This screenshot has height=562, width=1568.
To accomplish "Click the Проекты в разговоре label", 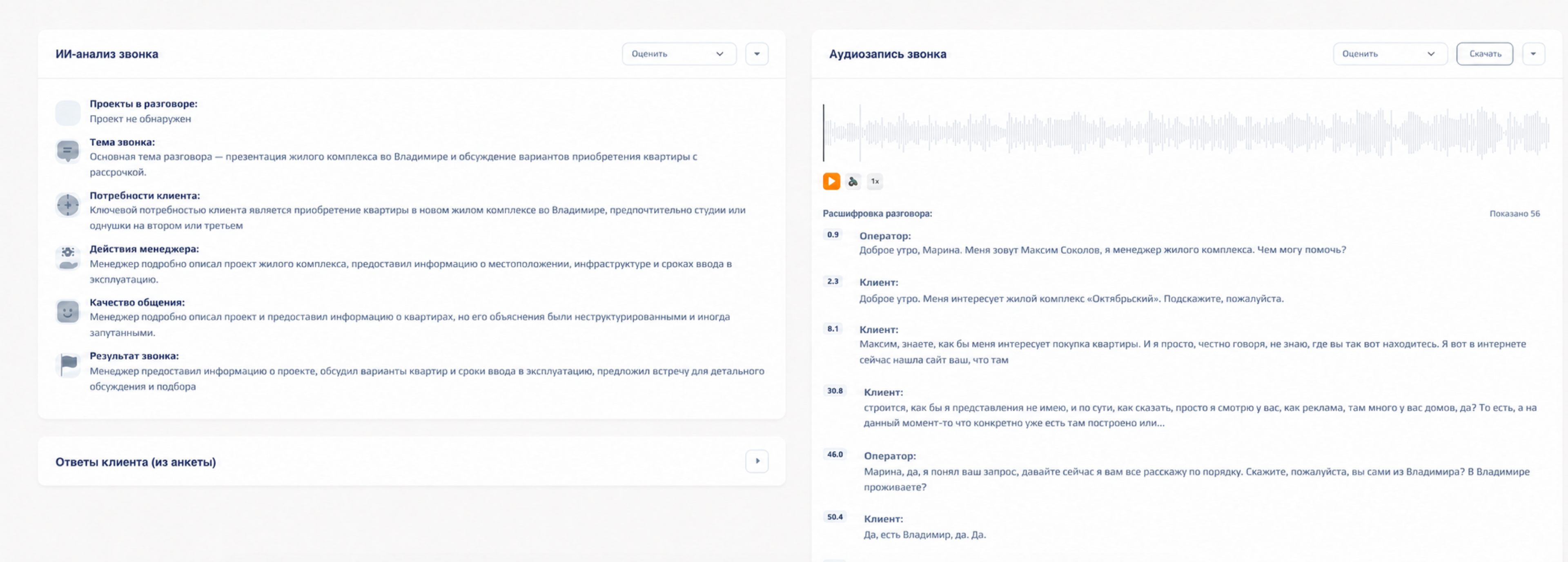I will pyautogui.click(x=144, y=104).
